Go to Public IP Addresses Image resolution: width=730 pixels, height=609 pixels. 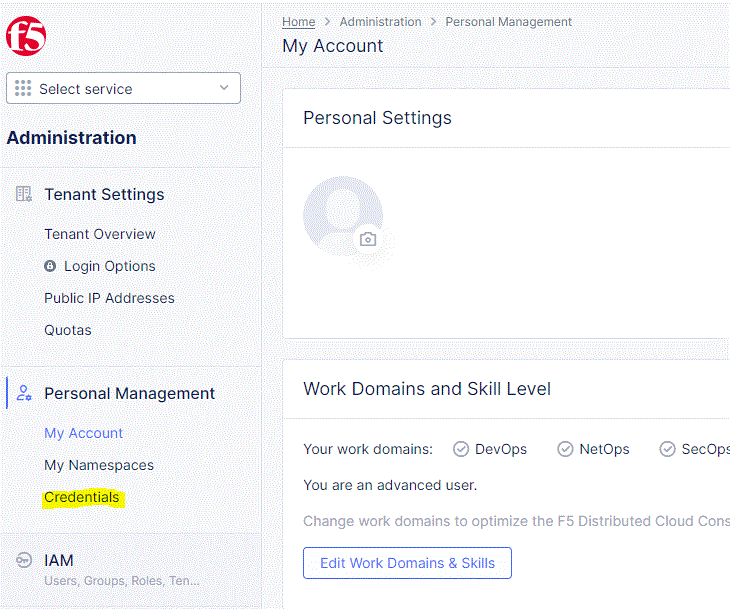pyautogui.click(x=109, y=298)
